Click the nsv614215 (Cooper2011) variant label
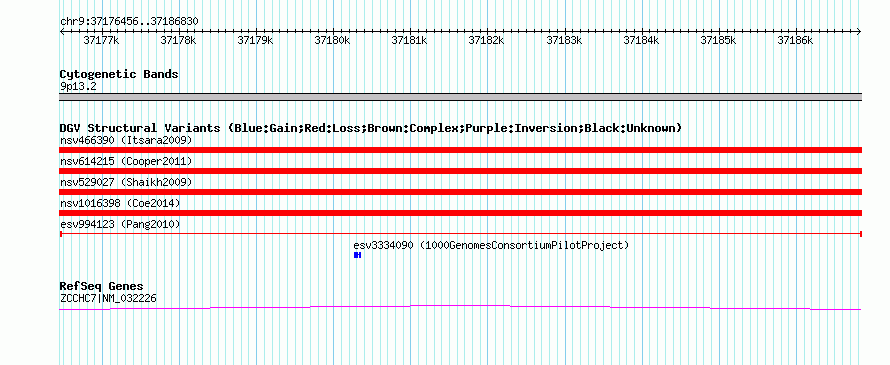Screen dimensions: 890x365 126,161
